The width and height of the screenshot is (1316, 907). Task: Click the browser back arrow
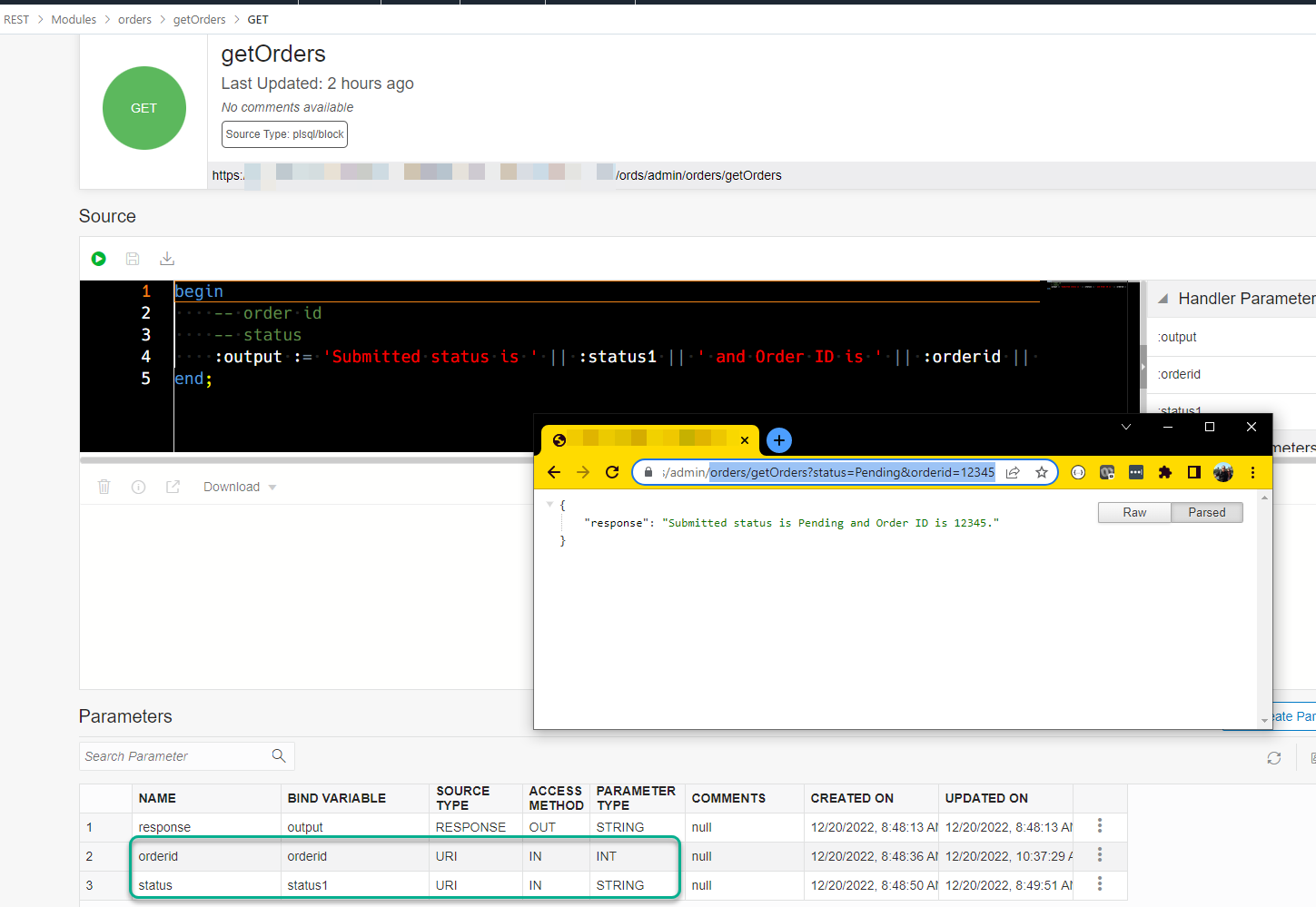[x=554, y=472]
